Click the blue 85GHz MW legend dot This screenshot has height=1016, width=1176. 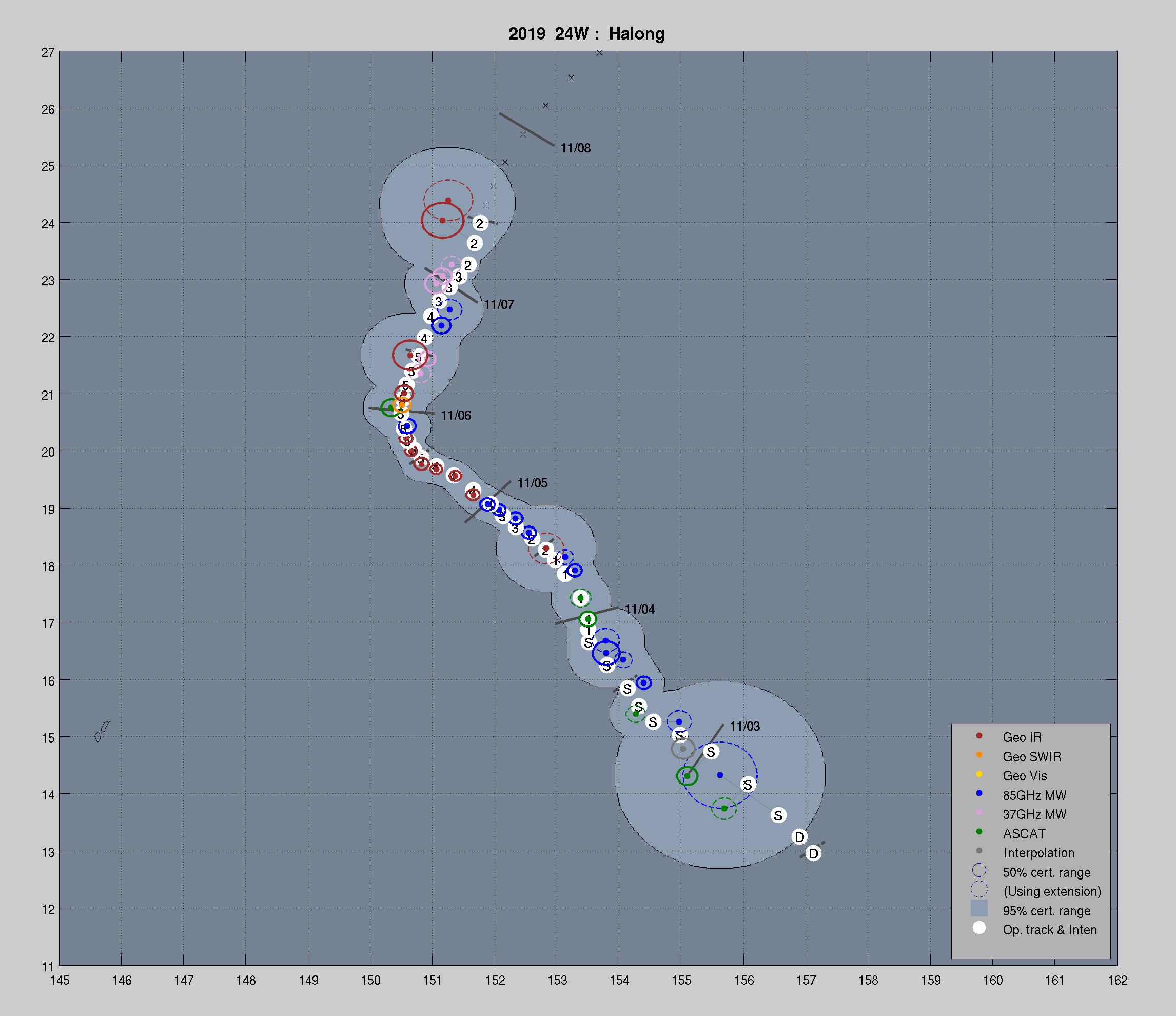(978, 793)
